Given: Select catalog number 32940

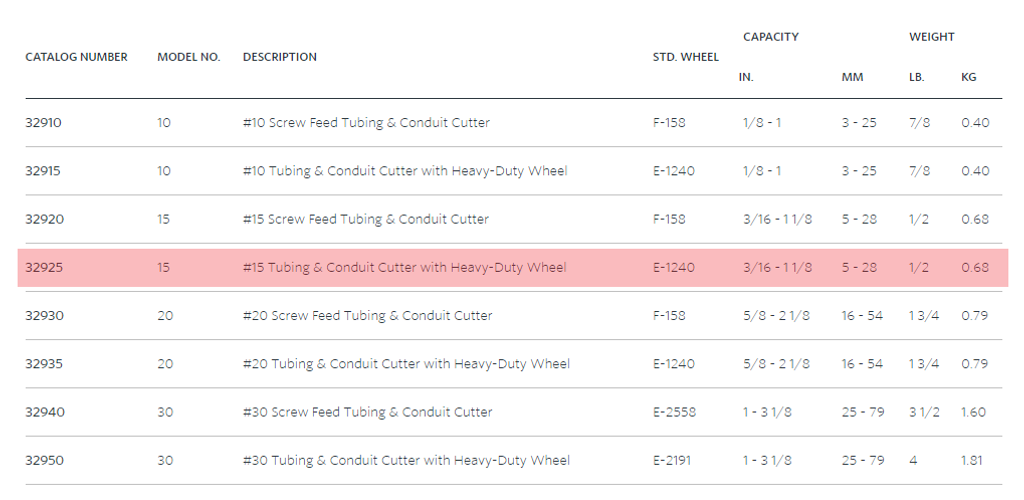Looking at the screenshot, I should point(45,412).
